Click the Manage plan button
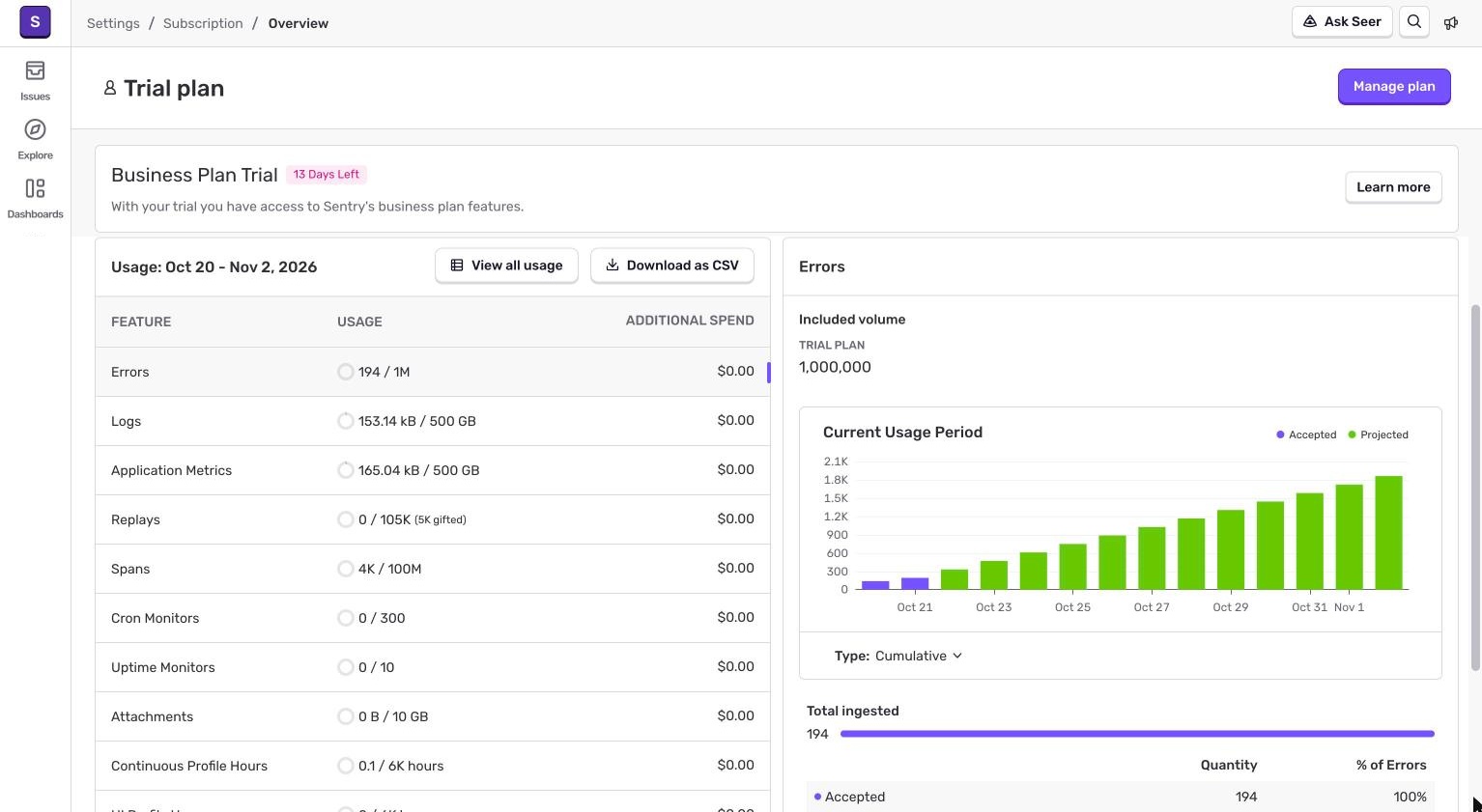This screenshot has width=1482, height=812. pyautogui.click(x=1394, y=87)
